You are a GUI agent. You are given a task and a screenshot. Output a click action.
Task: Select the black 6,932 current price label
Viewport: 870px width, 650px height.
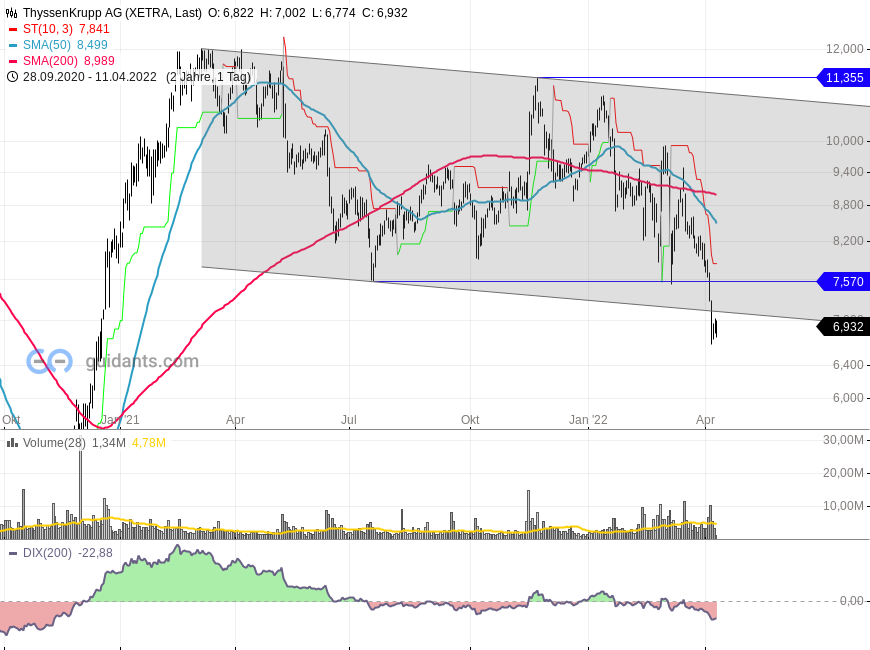(844, 327)
